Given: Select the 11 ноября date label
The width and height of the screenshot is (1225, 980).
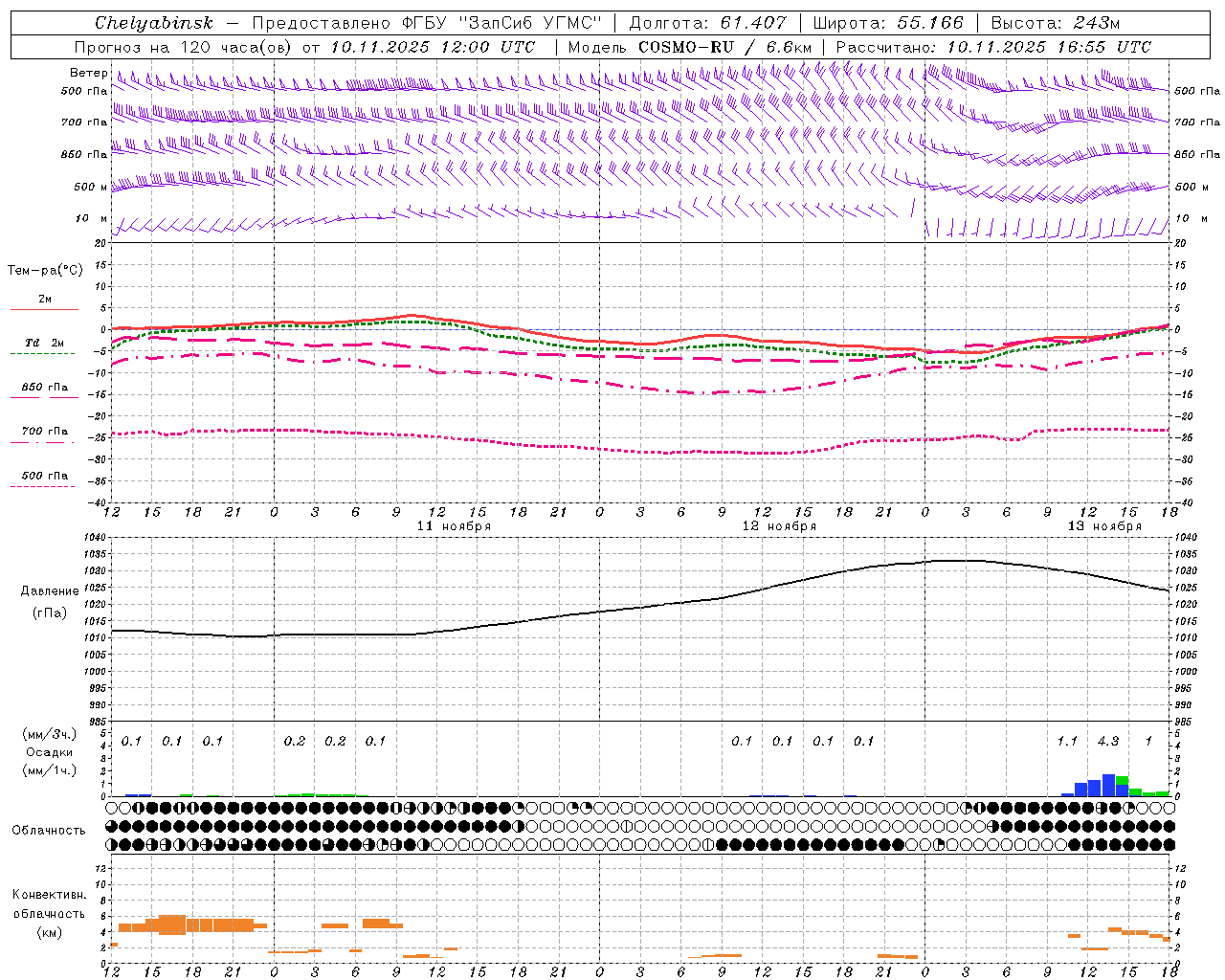Looking at the screenshot, I should click(x=454, y=526).
